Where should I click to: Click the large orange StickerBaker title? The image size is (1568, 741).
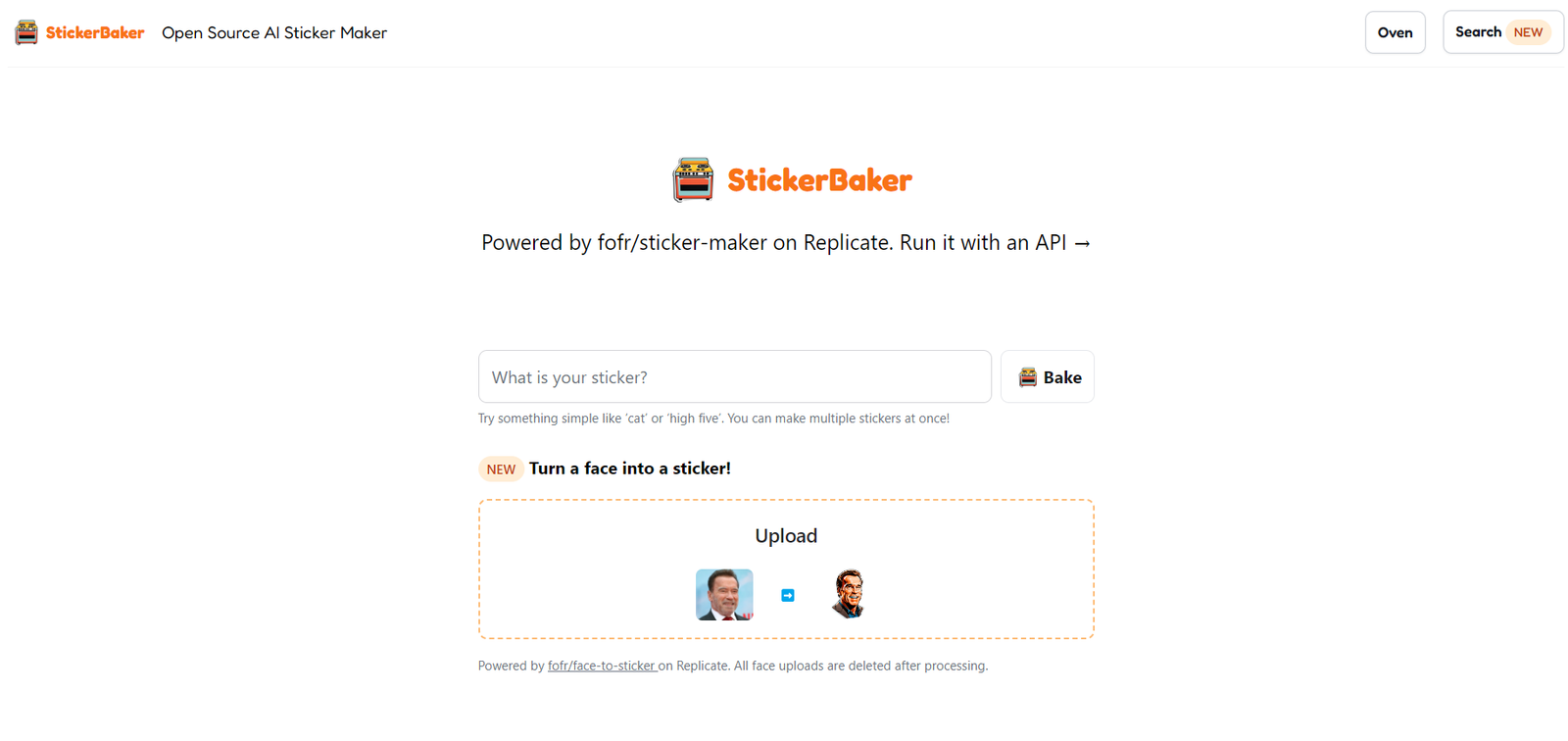(x=819, y=180)
